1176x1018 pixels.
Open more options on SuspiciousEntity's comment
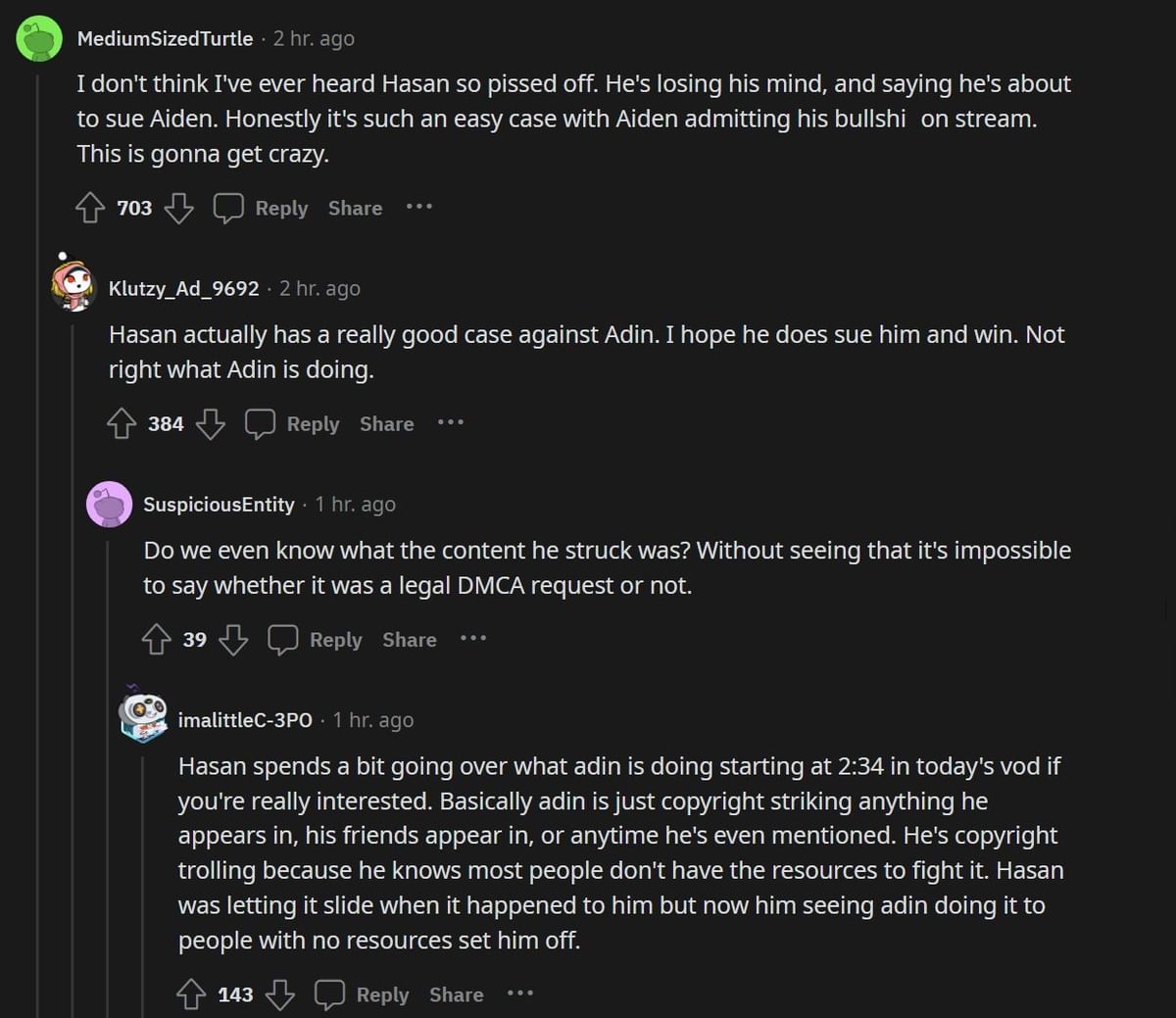pos(473,638)
